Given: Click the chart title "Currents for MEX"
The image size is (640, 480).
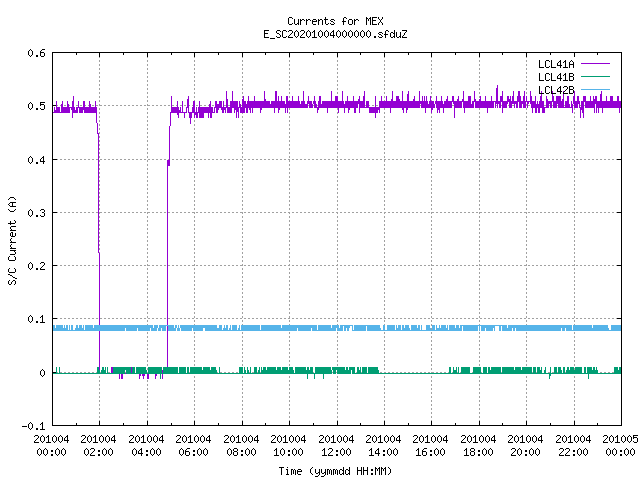Looking at the screenshot, I should [x=335, y=21].
